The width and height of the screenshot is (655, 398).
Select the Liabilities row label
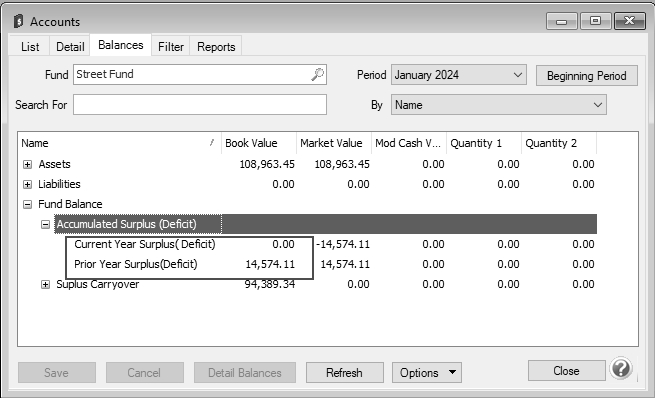59,184
